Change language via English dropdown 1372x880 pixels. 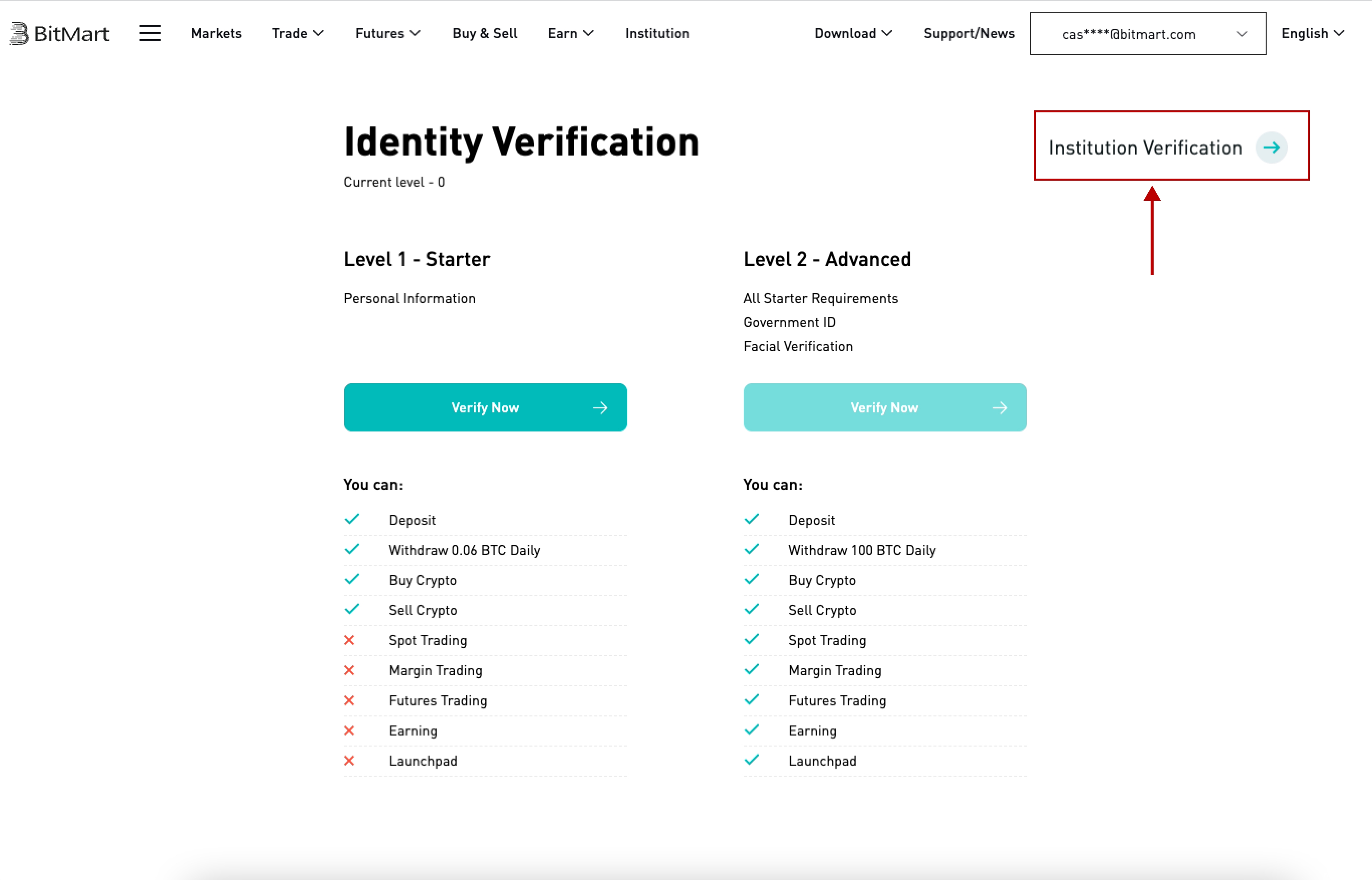(x=1312, y=34)
